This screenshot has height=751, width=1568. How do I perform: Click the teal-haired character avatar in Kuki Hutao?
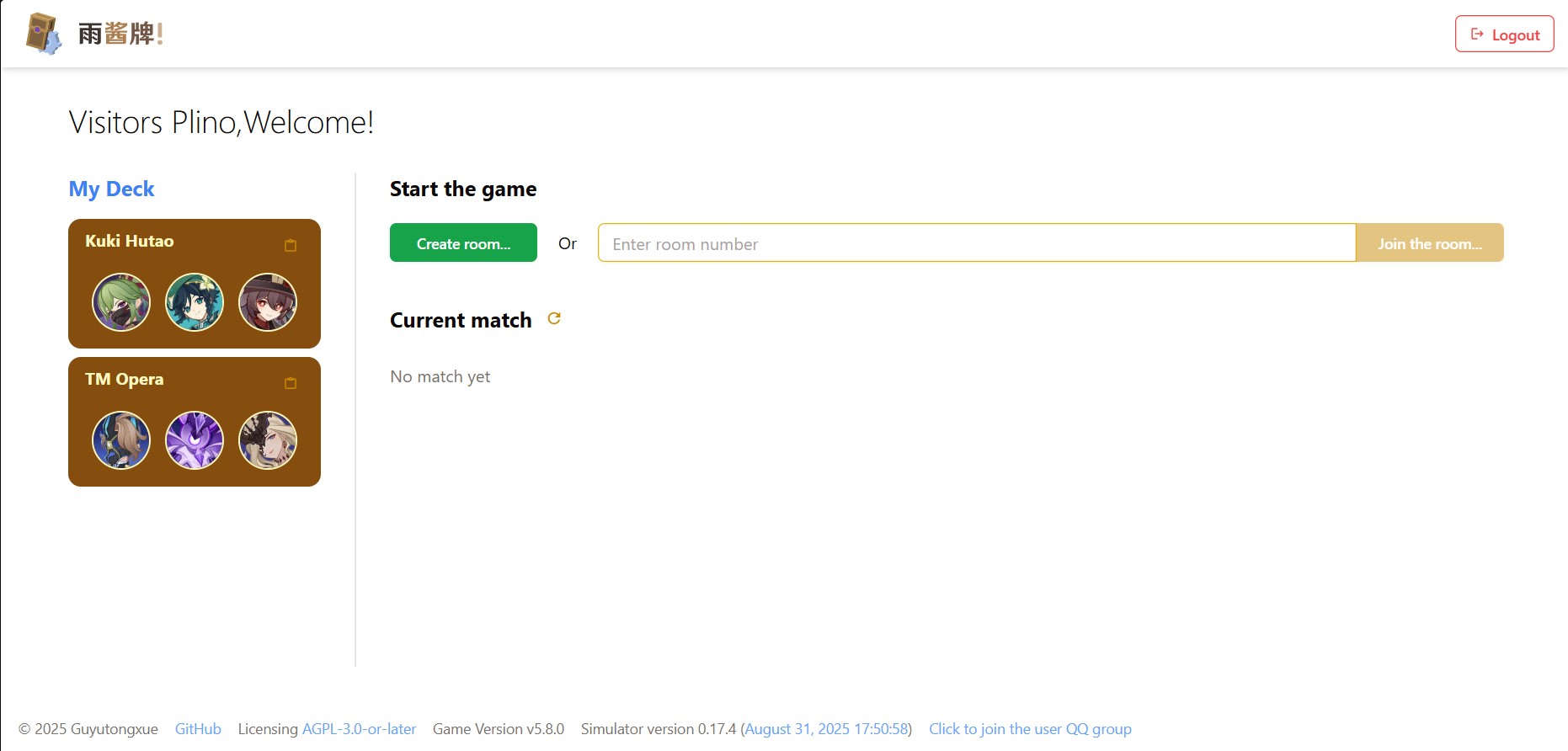tap(195, 302)
